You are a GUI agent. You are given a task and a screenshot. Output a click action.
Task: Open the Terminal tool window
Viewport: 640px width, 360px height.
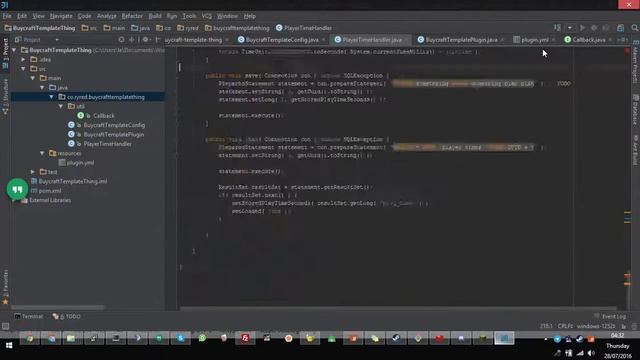(29, 316)
